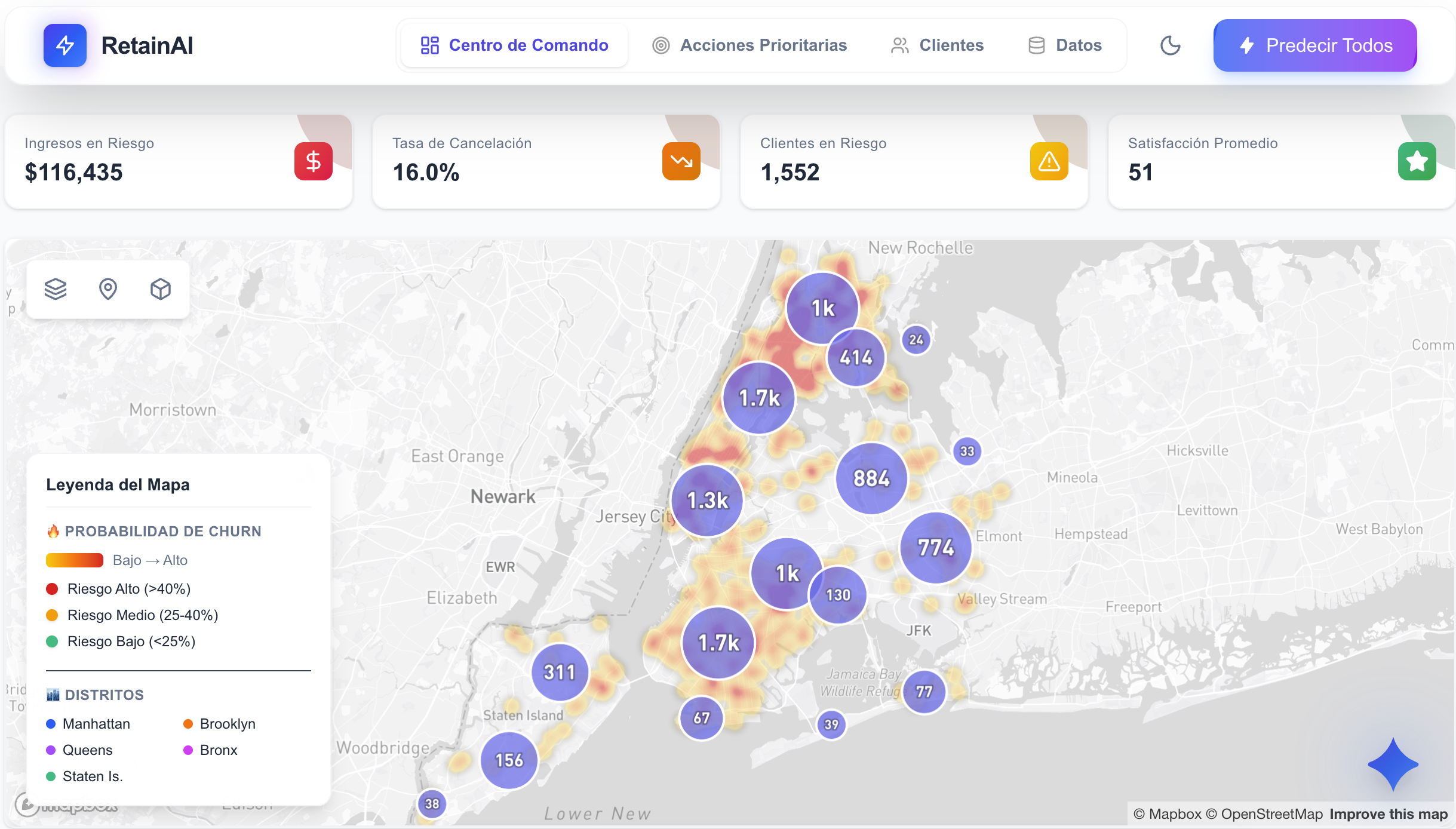Open the blue sparkle assistant button

[x=1392, y=764]
